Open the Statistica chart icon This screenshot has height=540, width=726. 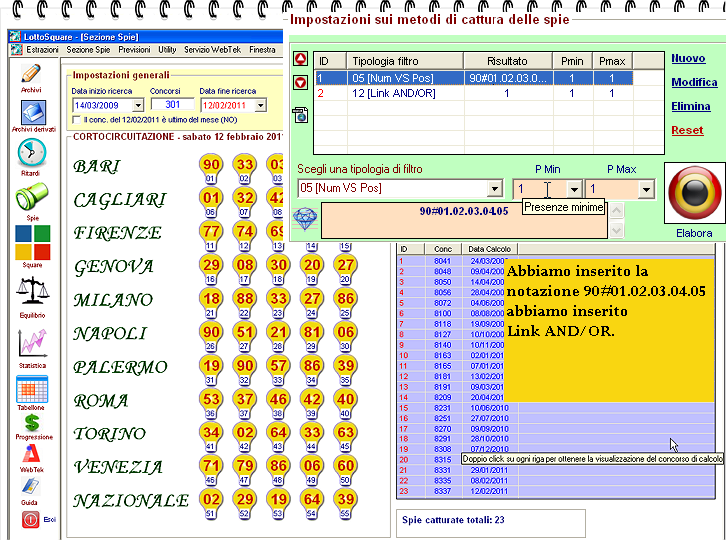pos(31,343)
